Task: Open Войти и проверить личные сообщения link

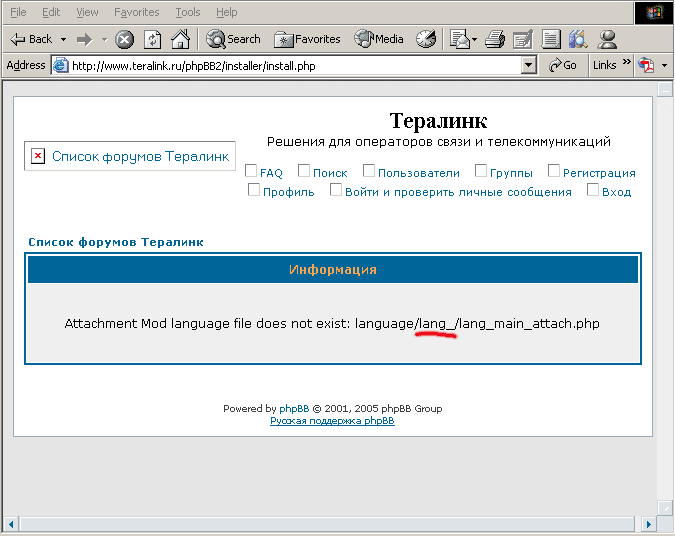Action: [x=458, y=192]
